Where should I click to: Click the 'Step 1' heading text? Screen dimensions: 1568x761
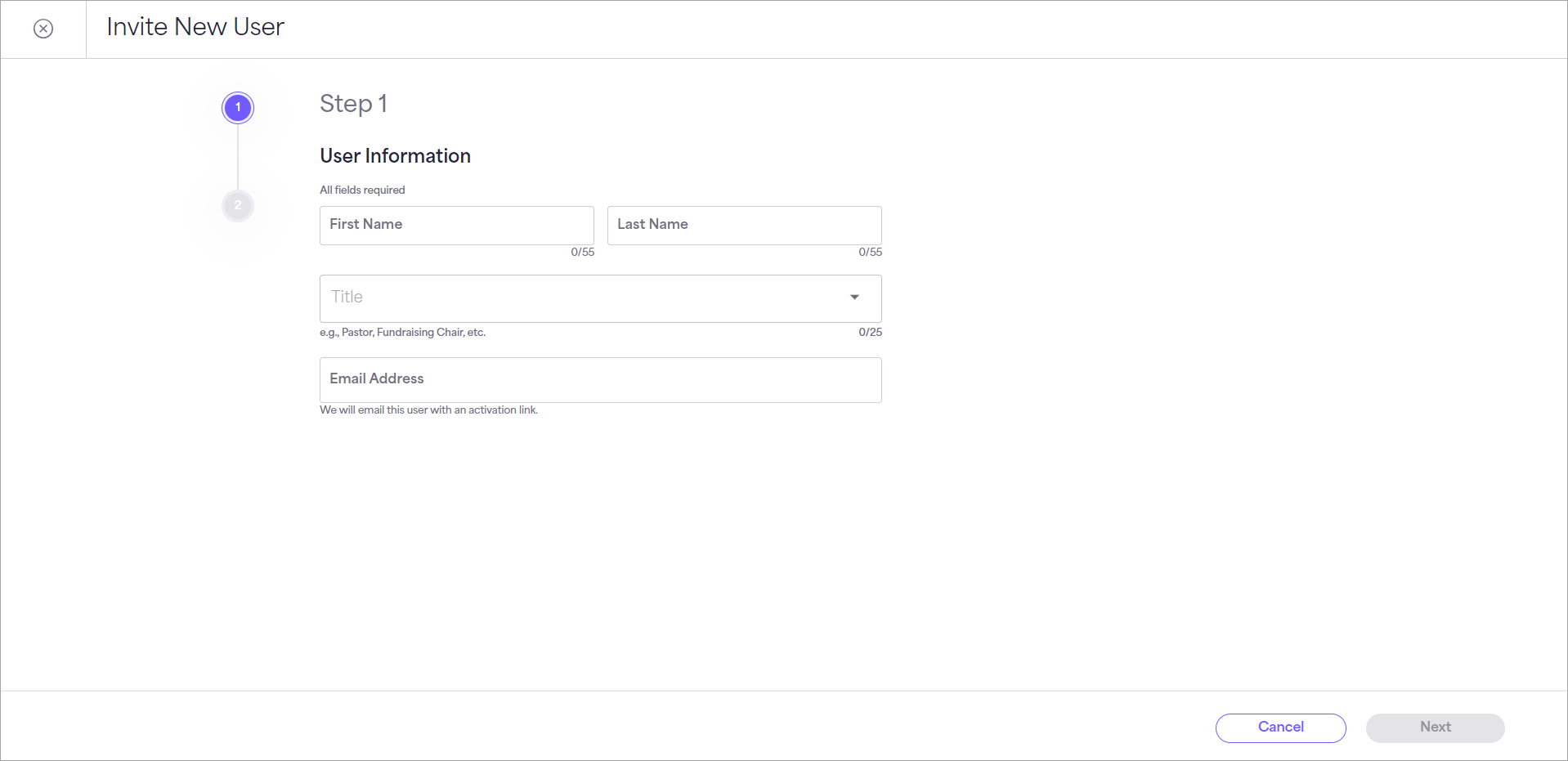(353, 105)
